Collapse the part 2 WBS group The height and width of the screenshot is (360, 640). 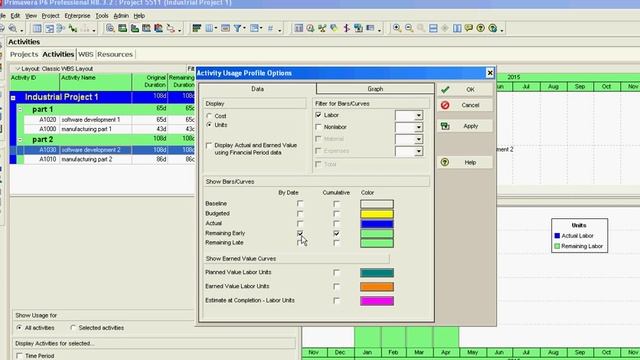pos(20,140)
